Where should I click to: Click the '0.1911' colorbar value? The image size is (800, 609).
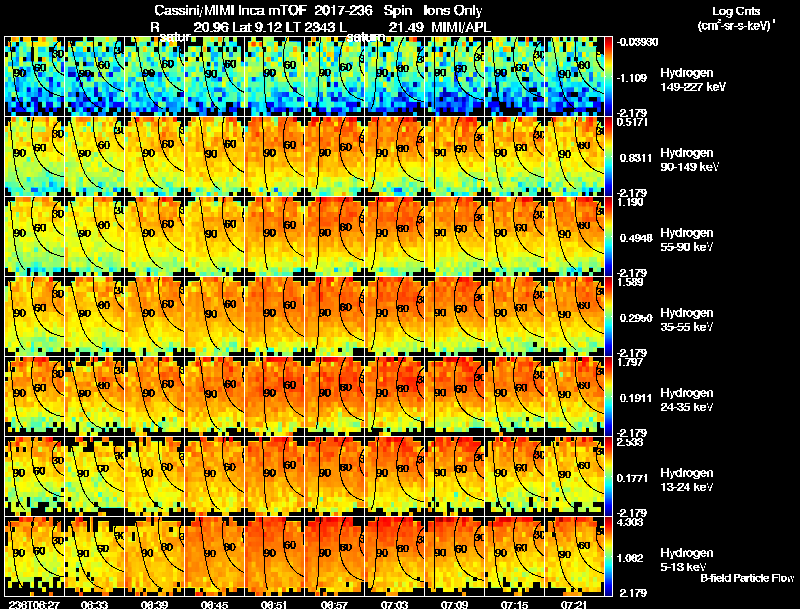click(634, 398)
